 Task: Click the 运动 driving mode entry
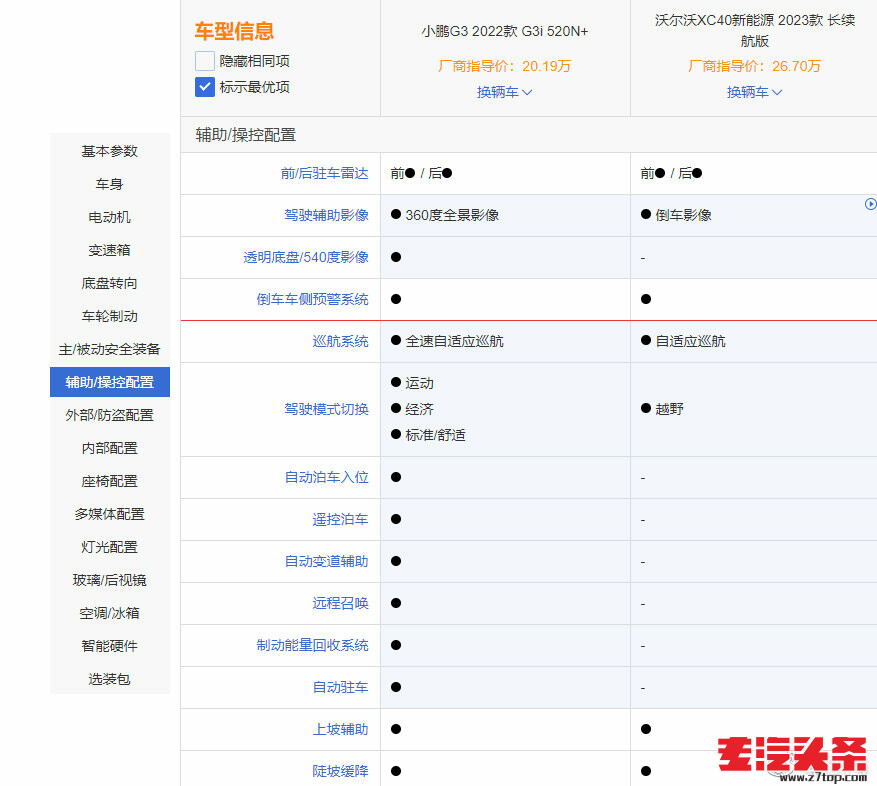click(413, 383)
